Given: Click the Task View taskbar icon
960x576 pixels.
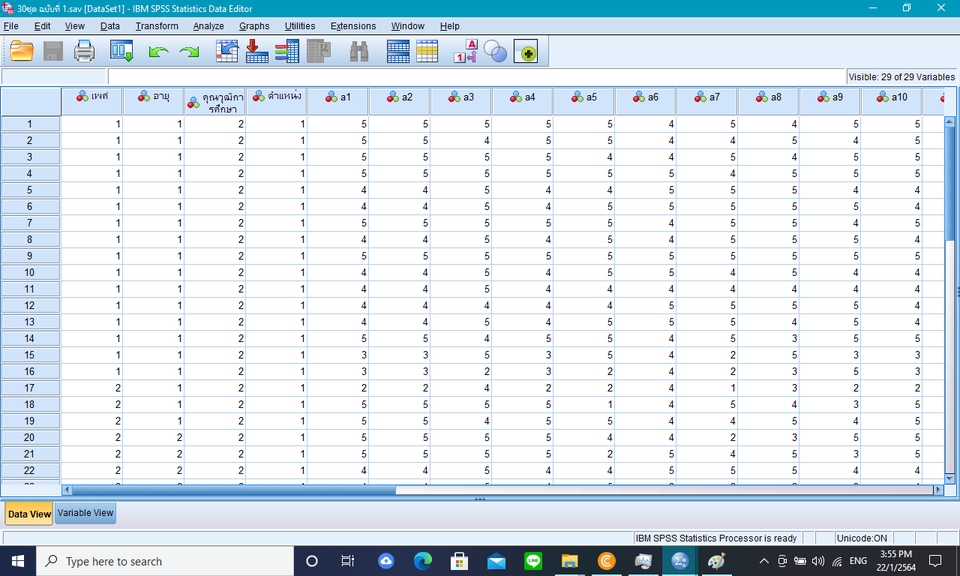Looking at the screenshot, I should [348, 561].
